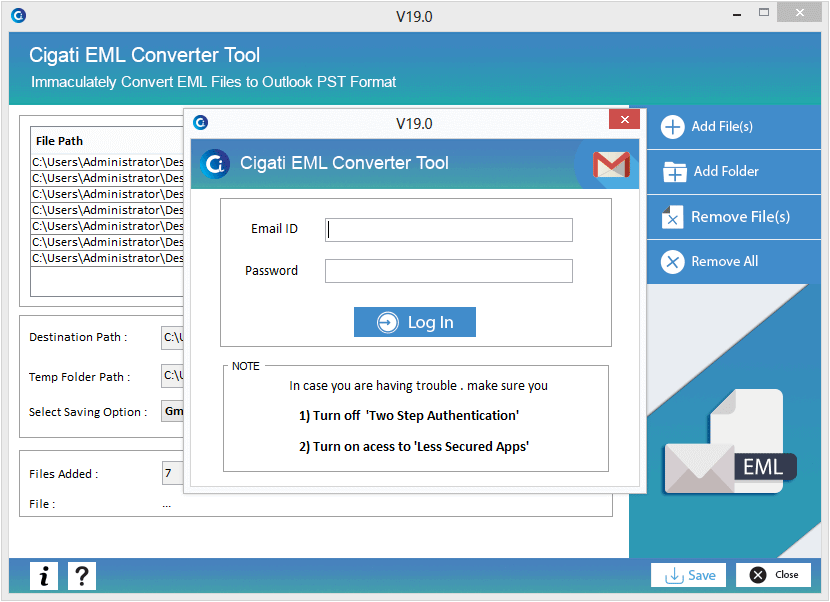Click the EML envelope graphic
Image resolution: width=830 pixels, height=602 pixels.
[730, 443]
